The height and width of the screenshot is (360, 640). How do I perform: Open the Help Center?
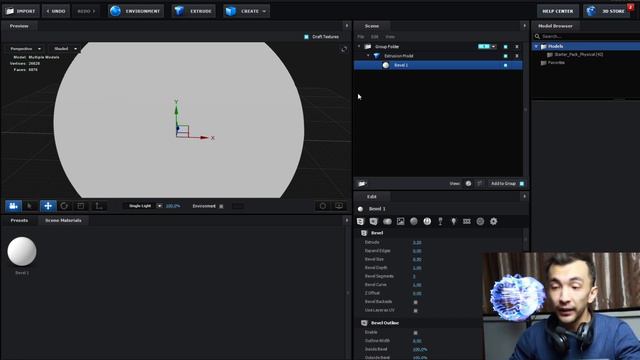pos(558,11)
